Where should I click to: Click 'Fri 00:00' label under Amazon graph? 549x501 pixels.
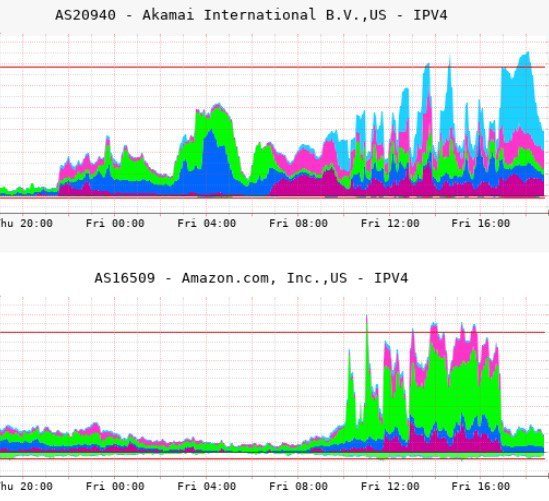coord(115,486)
